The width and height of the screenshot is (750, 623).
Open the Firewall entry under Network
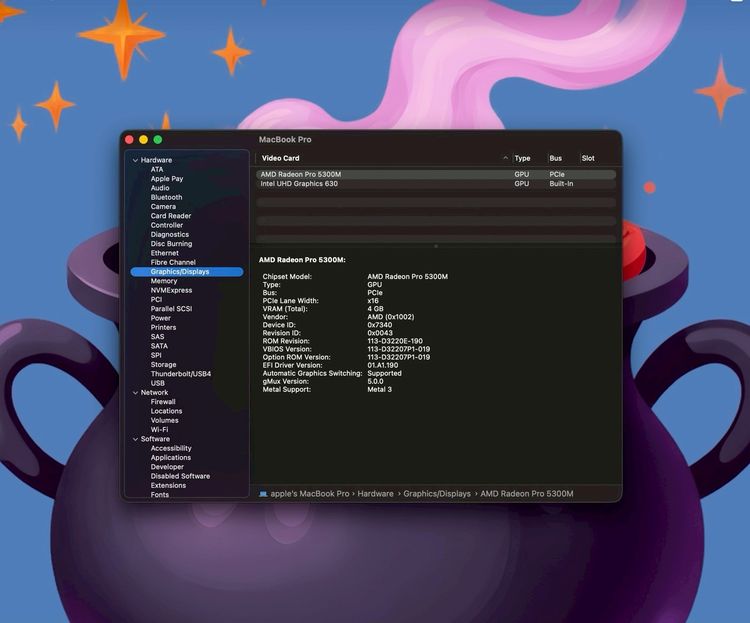pyautogui.click(x=163, y=402)
